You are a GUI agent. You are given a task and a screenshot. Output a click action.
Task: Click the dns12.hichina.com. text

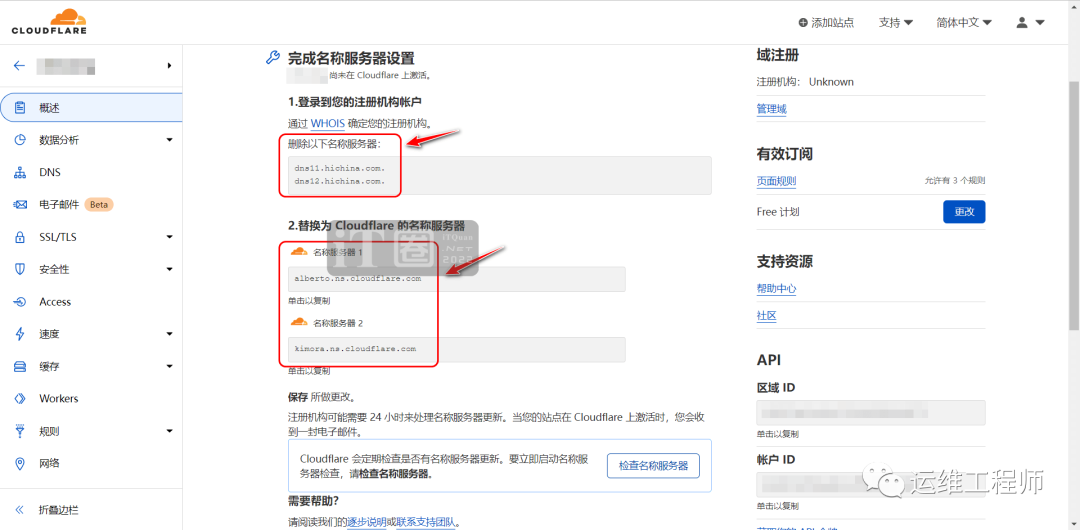[x=340, y=181]
